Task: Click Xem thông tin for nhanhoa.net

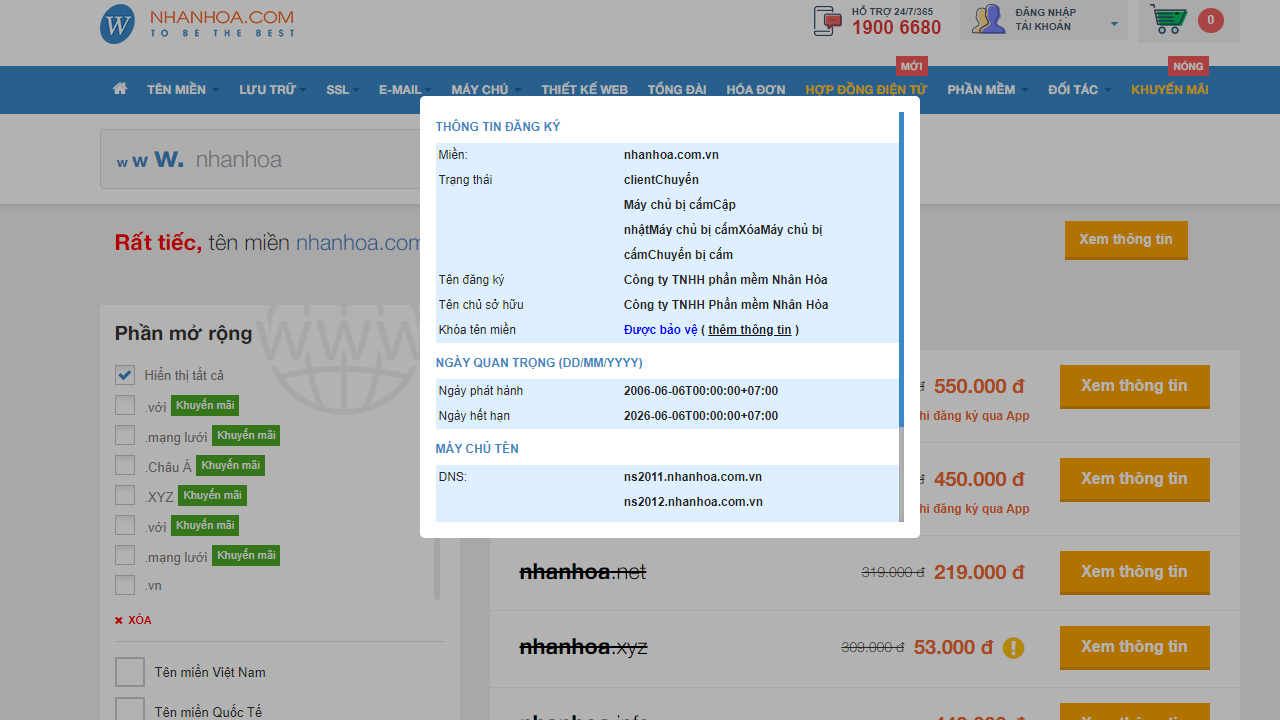Action: click(1135, 572)
